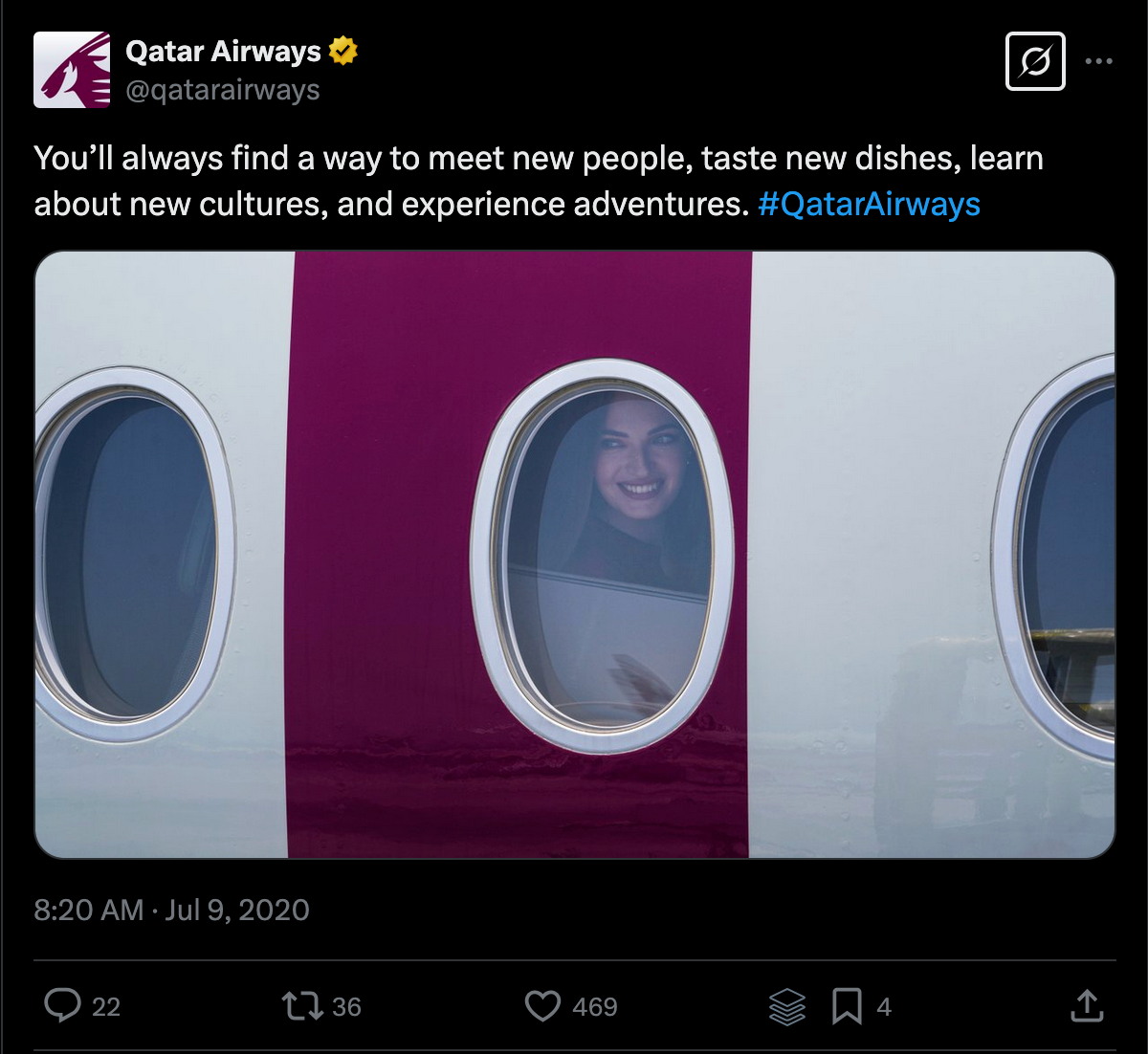This screenshot has width=1148, height=1054.
Task: Open the Qatar Airways profile avatar
Action: [x=72, y=70]
